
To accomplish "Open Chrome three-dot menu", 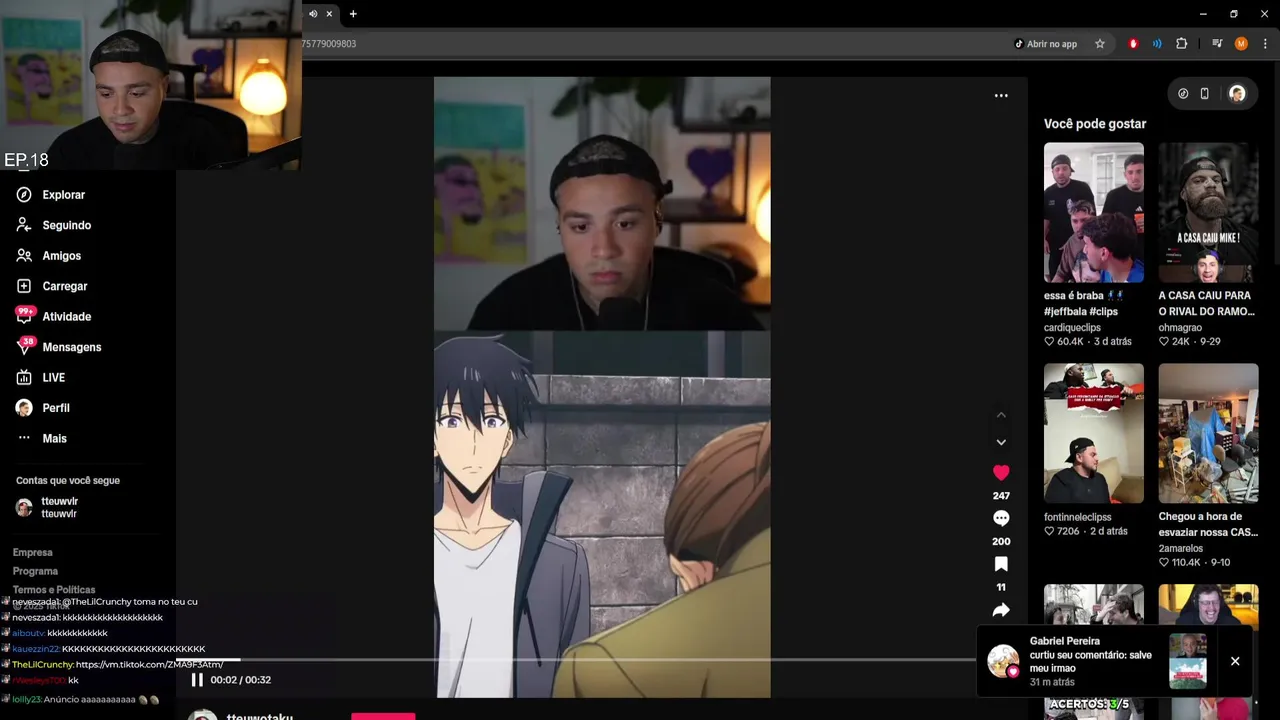I will [x=1266, y=44].
